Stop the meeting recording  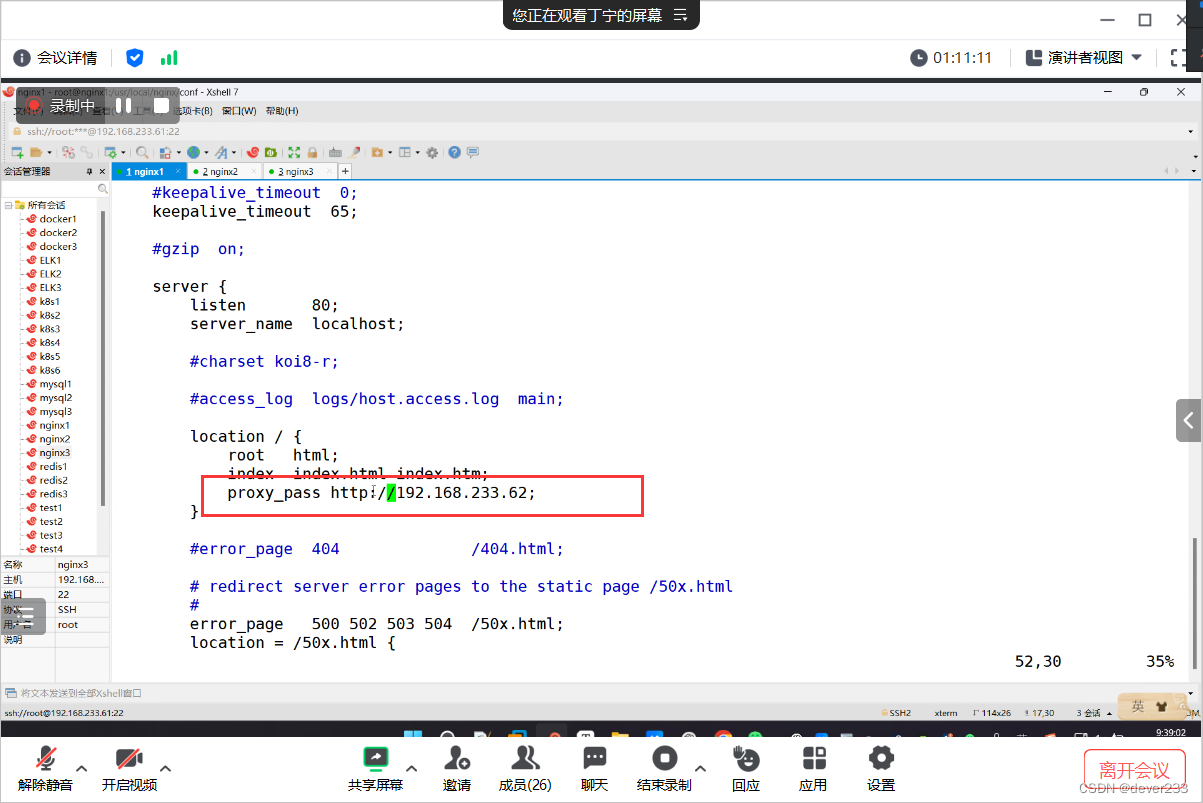click(x=664, y=768)
